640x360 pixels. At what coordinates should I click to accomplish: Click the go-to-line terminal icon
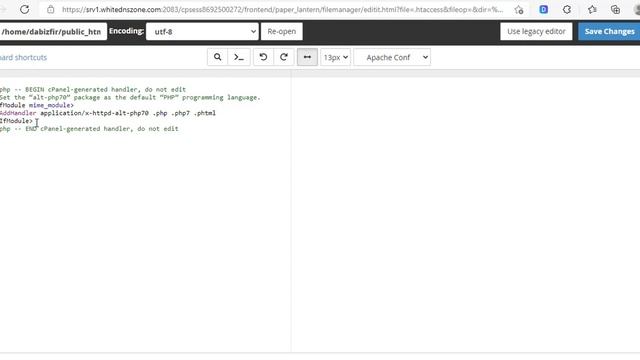tap(239, 57)
